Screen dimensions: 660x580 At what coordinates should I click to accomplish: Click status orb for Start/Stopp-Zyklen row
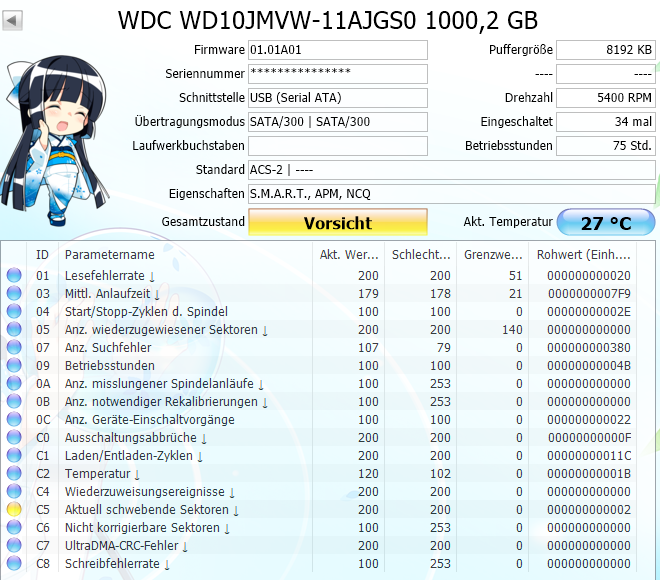point(14,311)
